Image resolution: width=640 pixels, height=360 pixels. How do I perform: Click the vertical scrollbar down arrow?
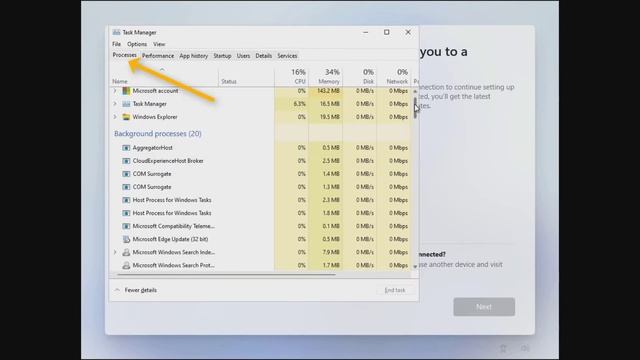(x=415, y=267)
